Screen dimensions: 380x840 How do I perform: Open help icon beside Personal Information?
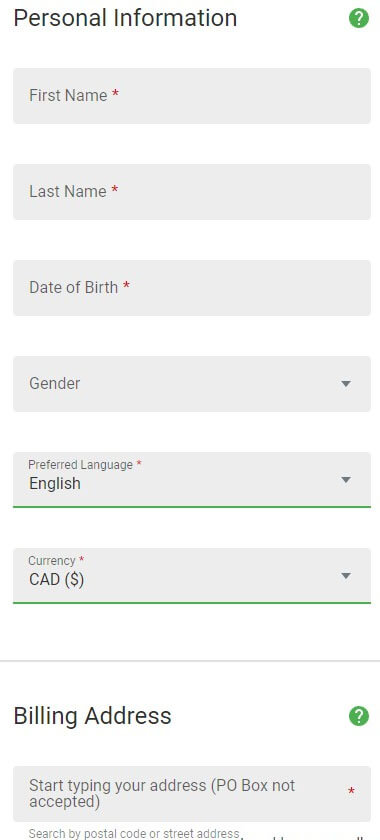click(359, 19)
